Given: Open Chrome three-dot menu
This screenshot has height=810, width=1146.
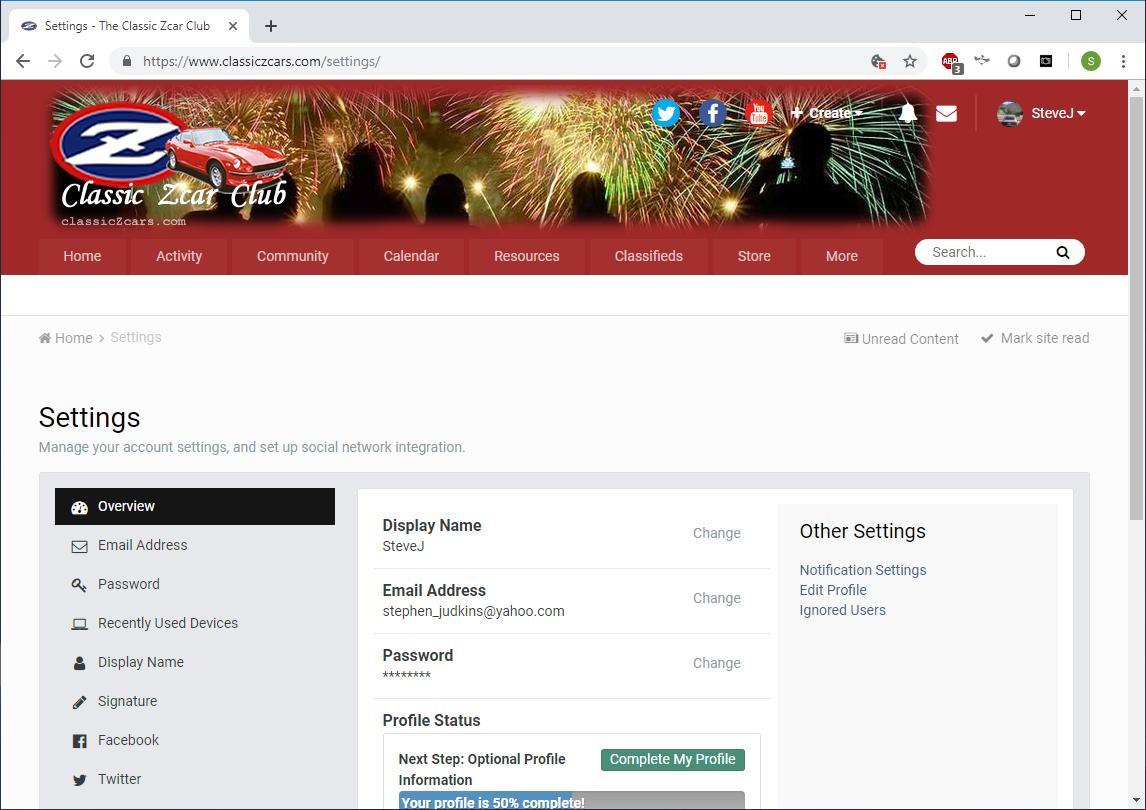Looking at the screenshot, I should [1123, 61].
